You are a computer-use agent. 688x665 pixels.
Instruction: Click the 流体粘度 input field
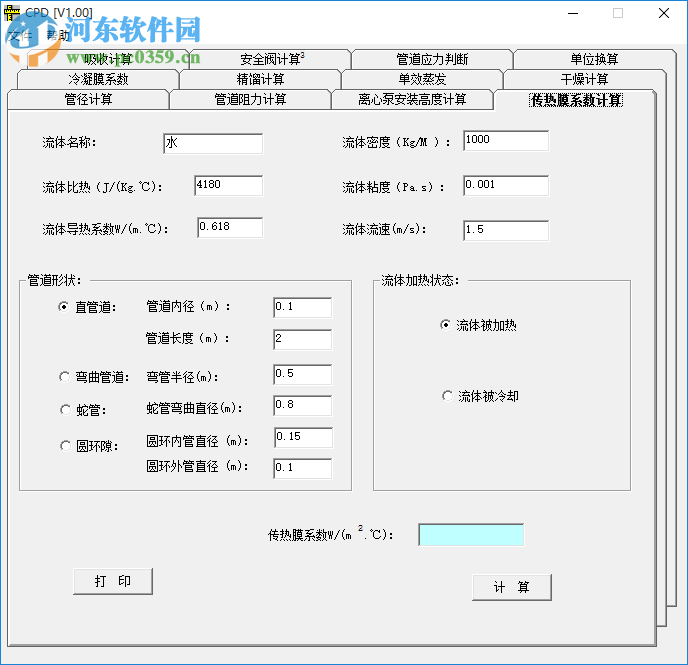coord(506,186)
